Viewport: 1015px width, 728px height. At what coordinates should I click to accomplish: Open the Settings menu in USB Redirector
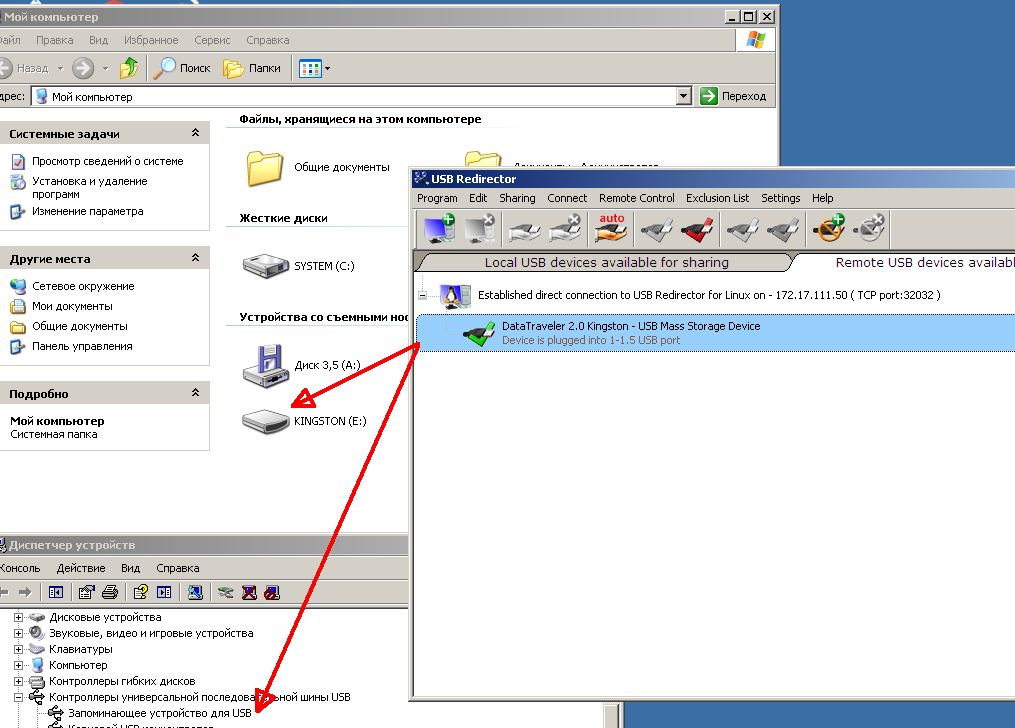pyautogui.click(x=780, y=198)
